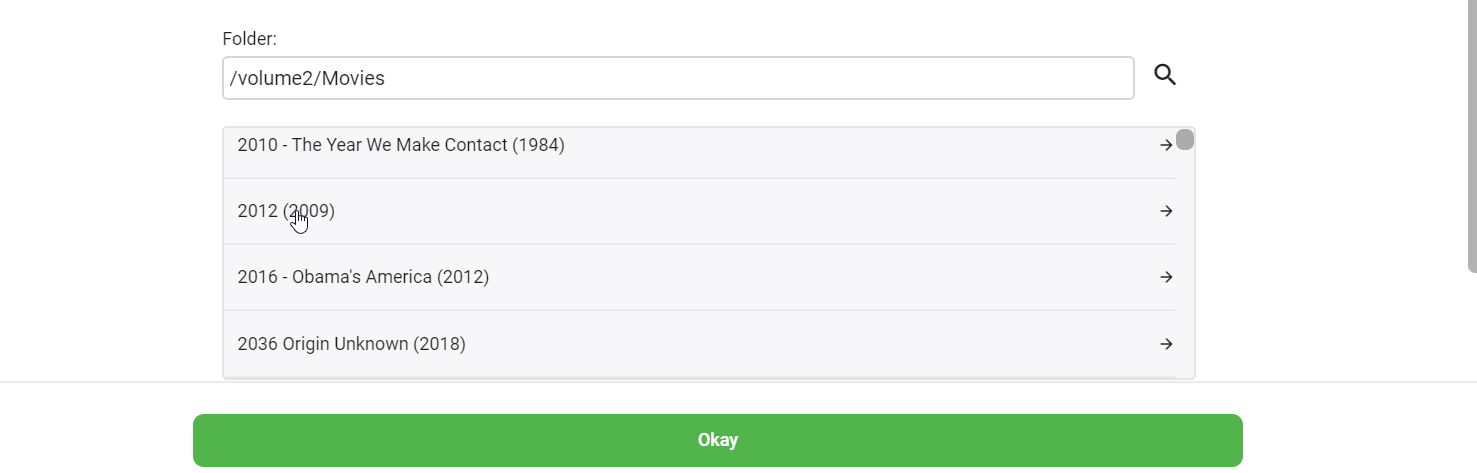Click blank area of the 2036 Origin Unknown row
Image resolution: width=1477 pixels, height=473 pixels.
[800, 344]
